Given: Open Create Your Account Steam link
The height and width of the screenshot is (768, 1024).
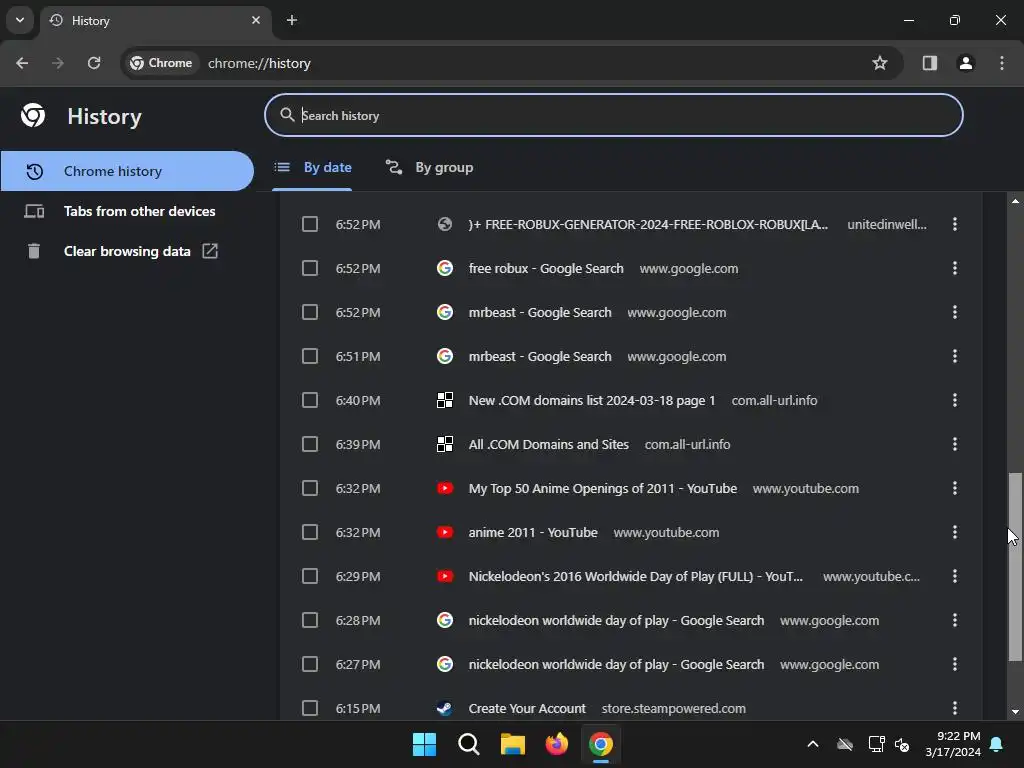Looking at the screenshot, I should coord(527,709).
